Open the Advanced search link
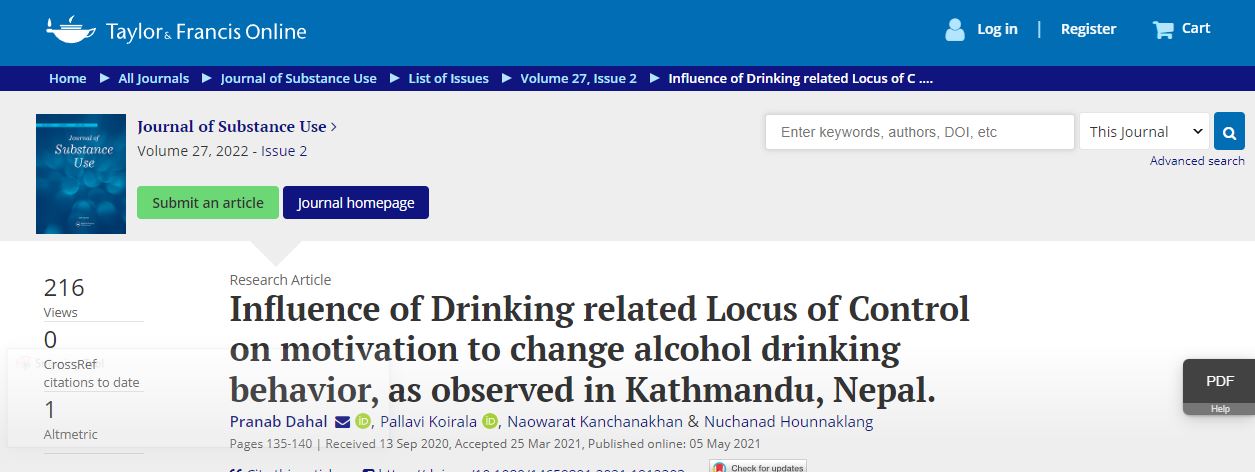 pyautogui.click(x=1197, y=161)
